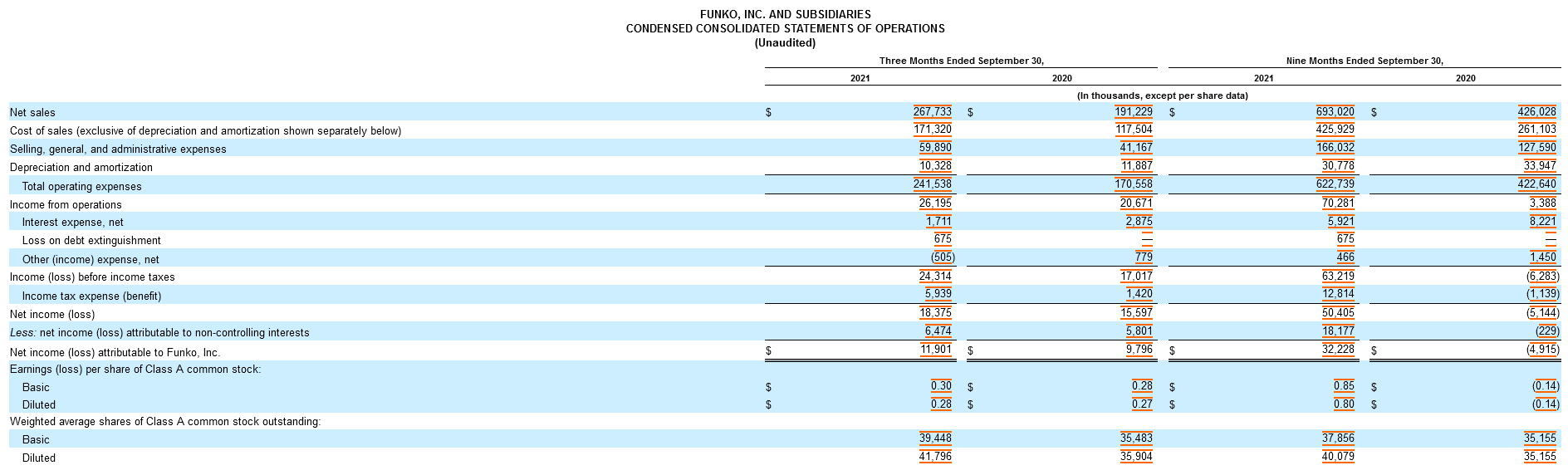This screenshot has height=475, width=1568.
Task: Select net income value 18,375
Action: click(x=934, y=314)
